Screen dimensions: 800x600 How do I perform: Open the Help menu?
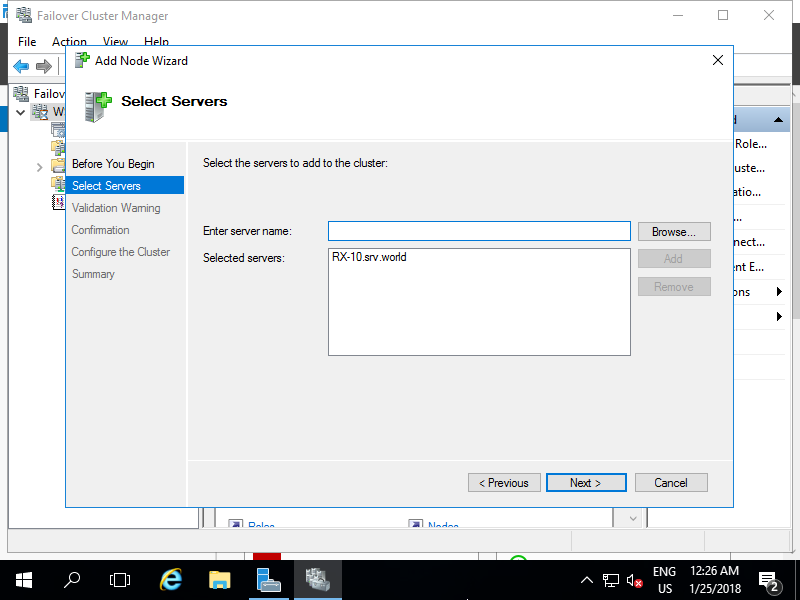156,42
